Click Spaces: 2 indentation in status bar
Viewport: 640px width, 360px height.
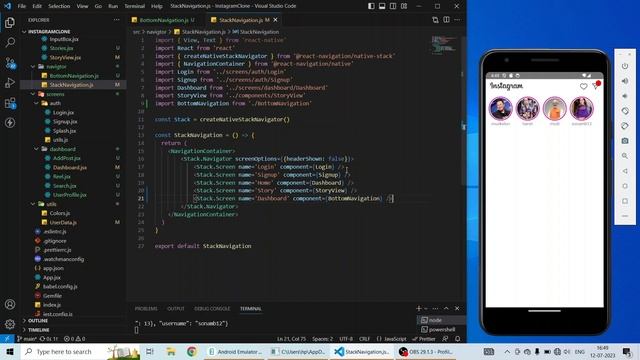322,339
